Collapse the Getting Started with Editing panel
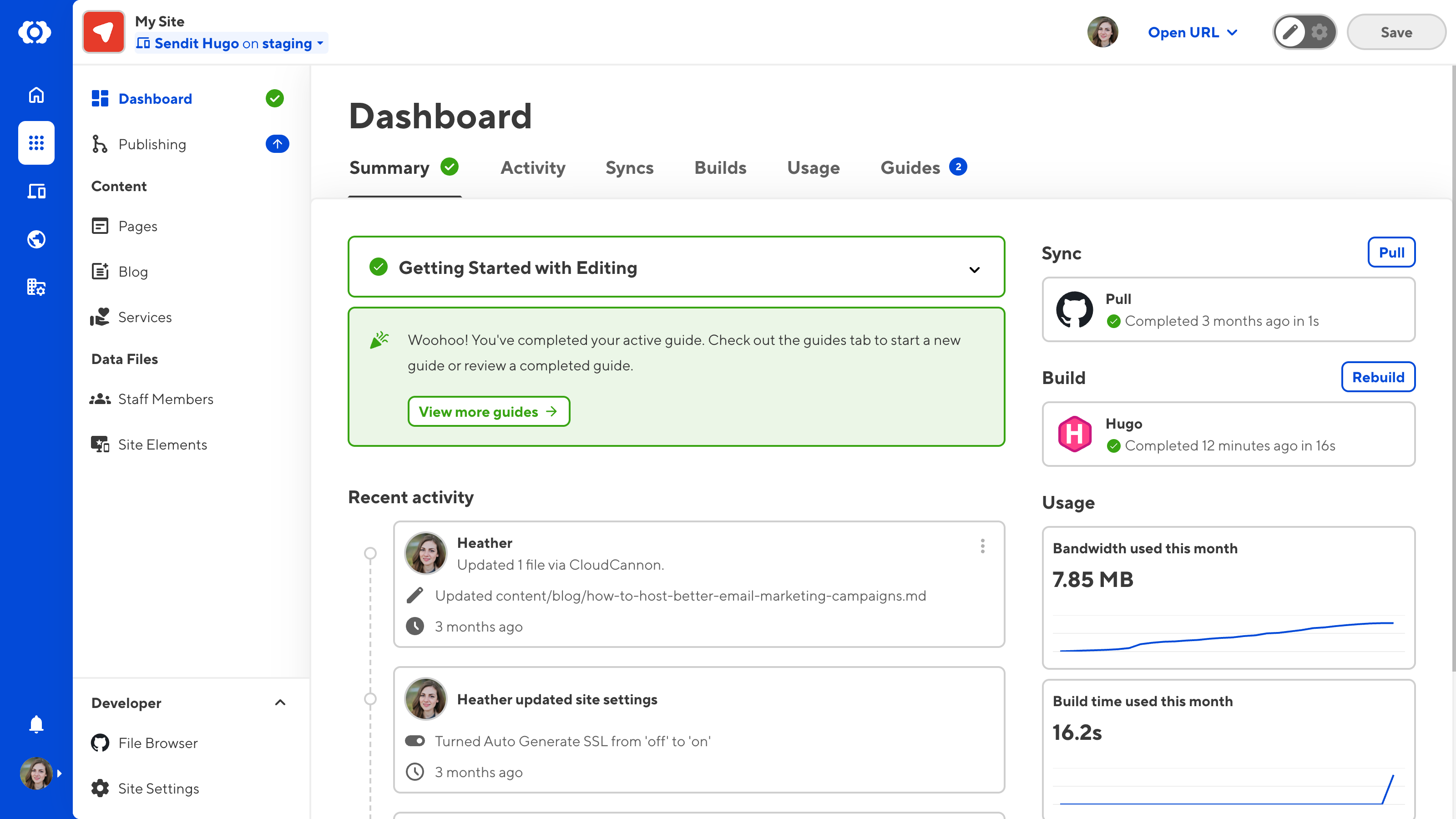Viewport: 1456px width, 819px height. click(974, 270)
